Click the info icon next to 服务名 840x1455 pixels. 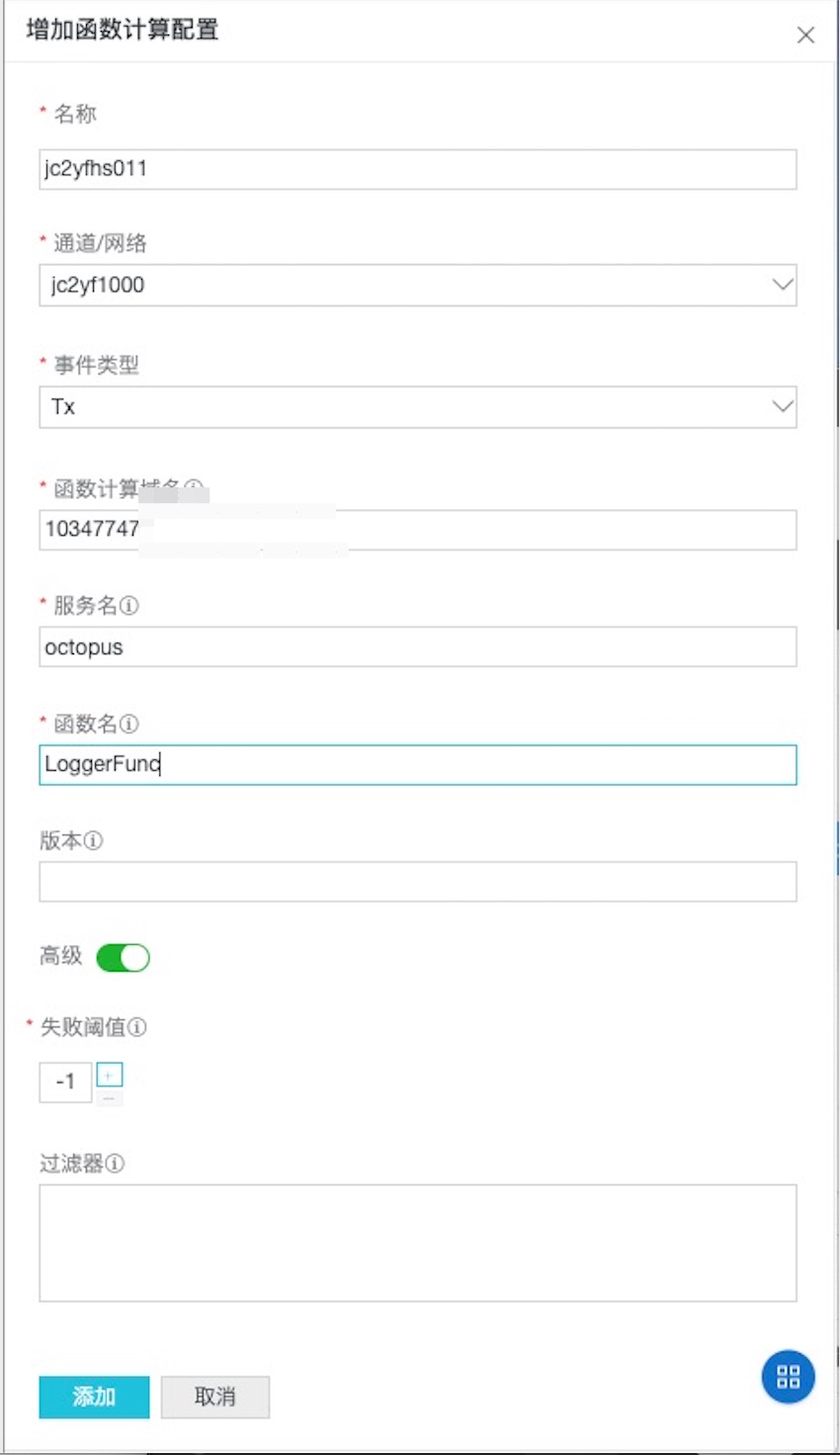129,606
